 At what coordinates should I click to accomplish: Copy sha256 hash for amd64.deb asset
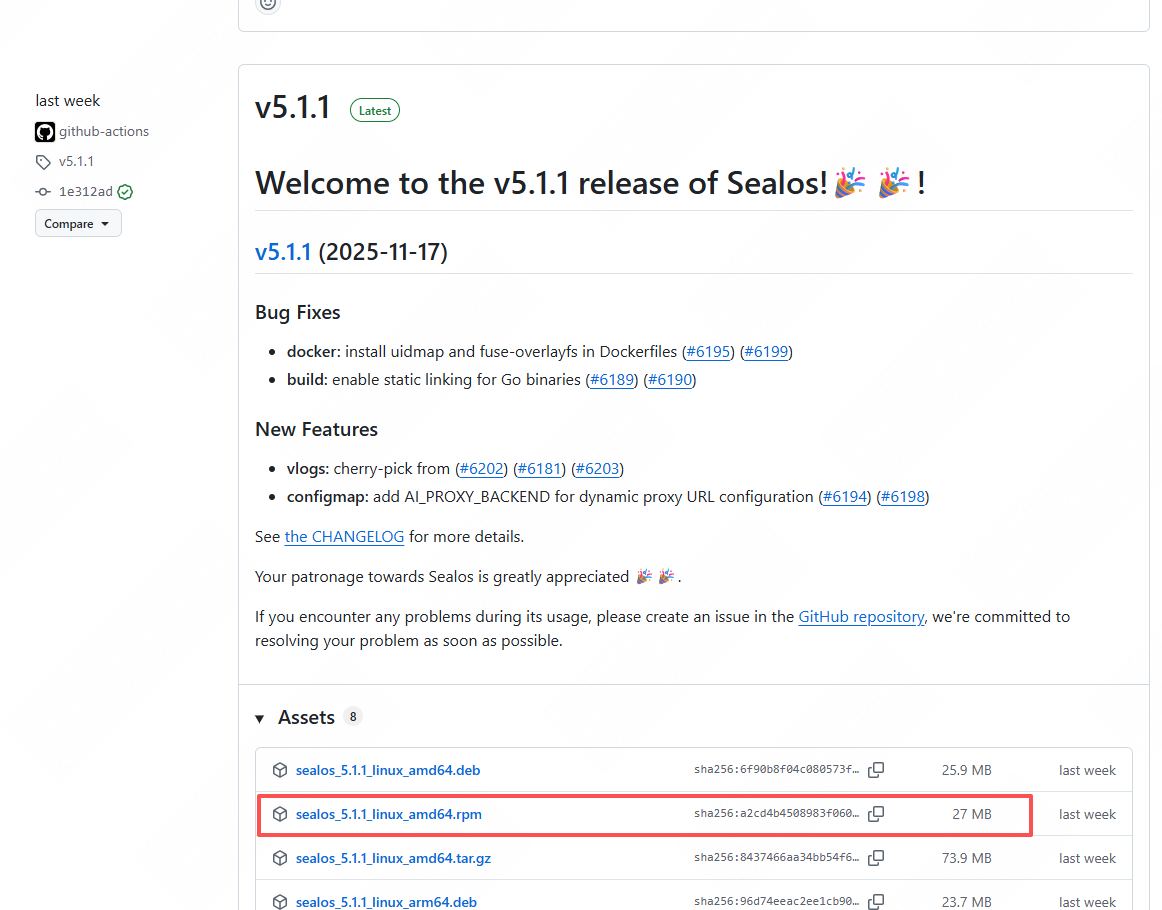pyautogui.click(x=876, y=770)
